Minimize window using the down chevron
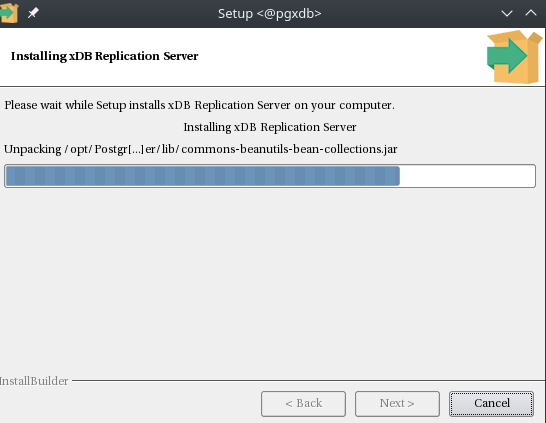The width and height of the screenshot is (546, 423). [x=507, y=14]
